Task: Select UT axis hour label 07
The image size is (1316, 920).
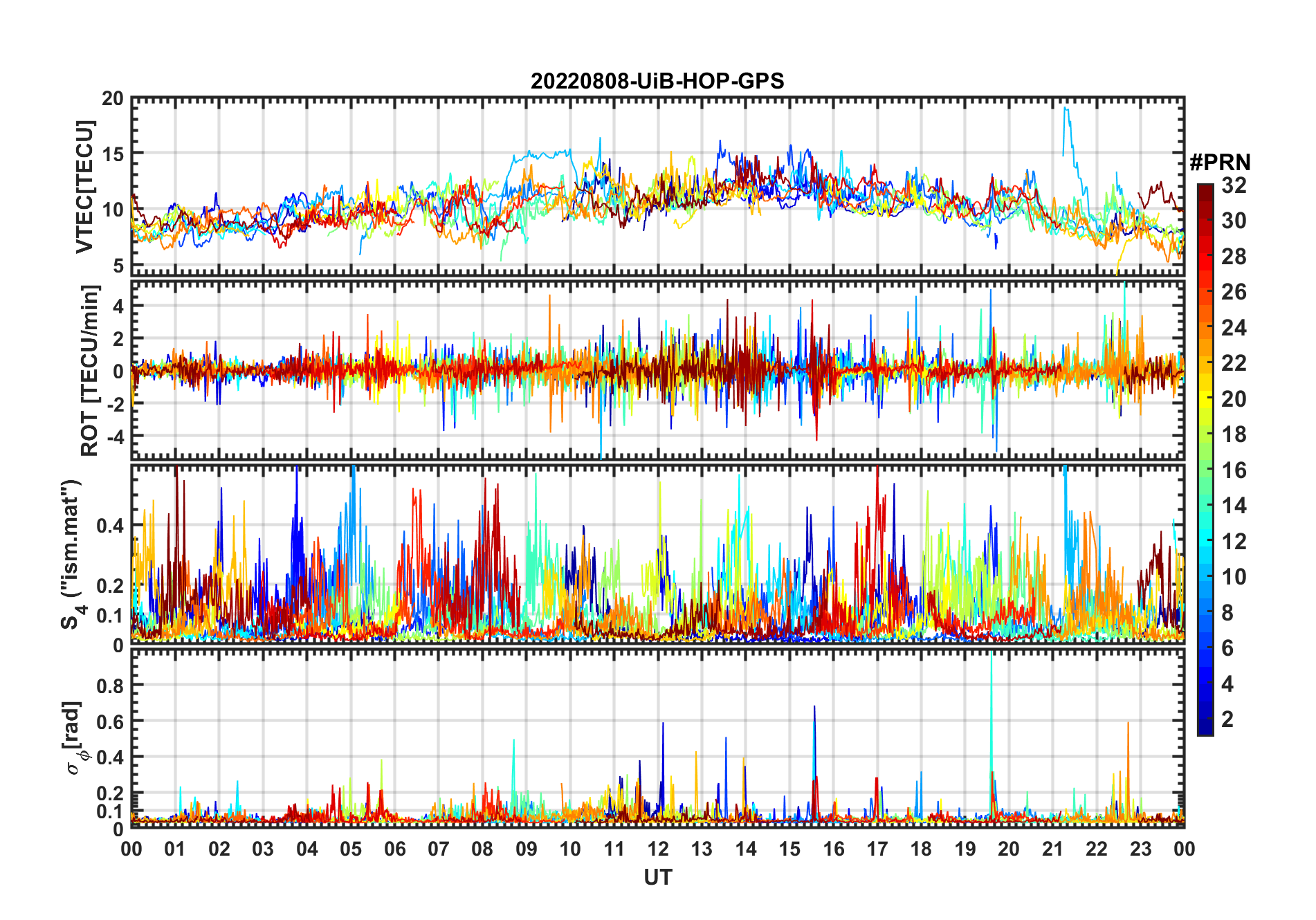Action: 439,849
